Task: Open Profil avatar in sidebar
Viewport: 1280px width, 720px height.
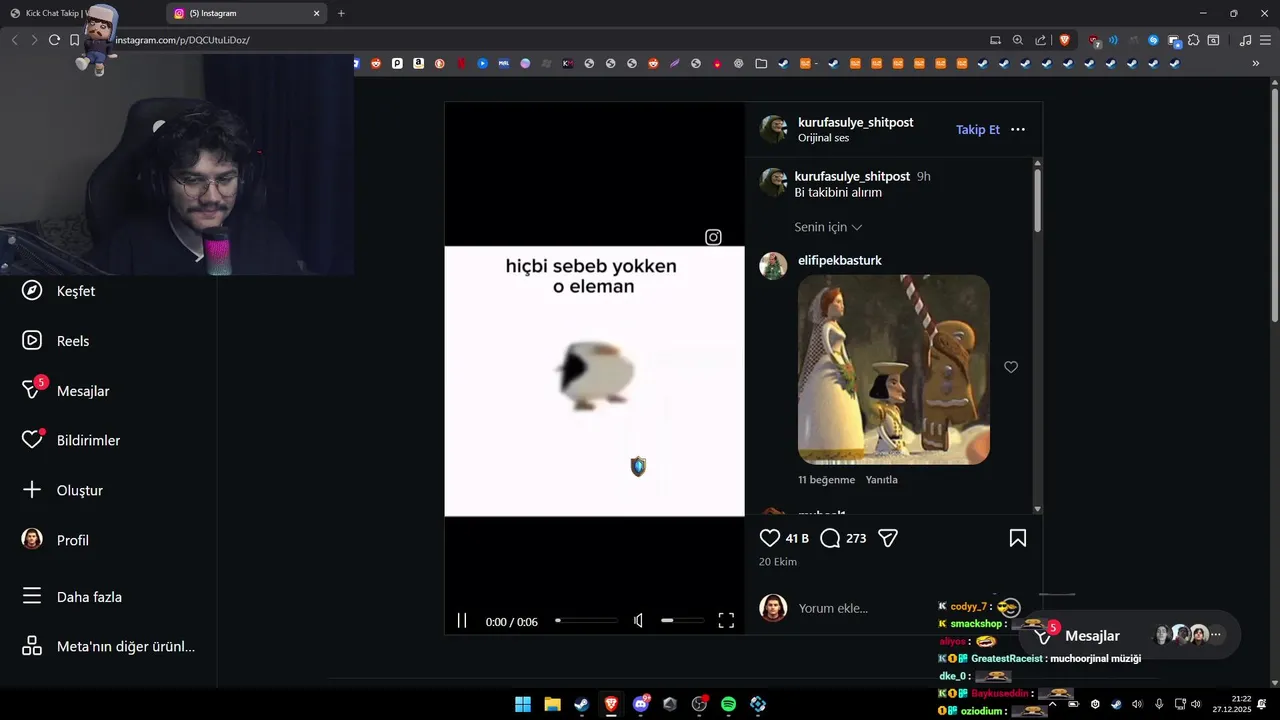Action: point(32,540)
